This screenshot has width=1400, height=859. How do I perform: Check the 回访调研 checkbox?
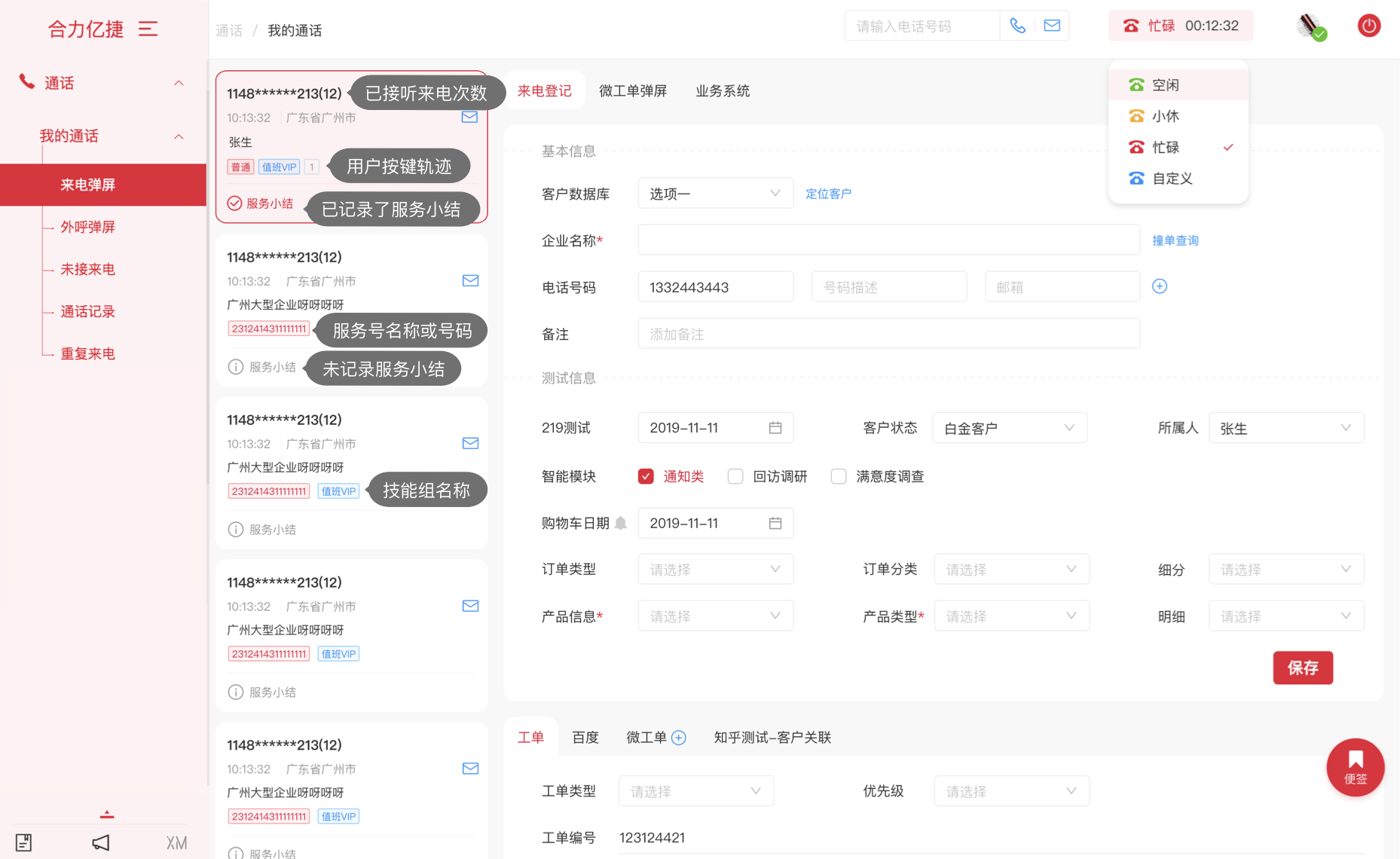coord(735,476)
